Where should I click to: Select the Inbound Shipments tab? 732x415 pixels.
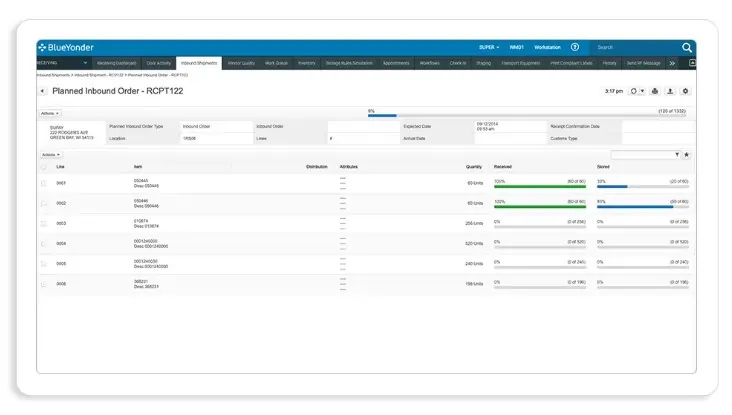(x=199, y=63)
